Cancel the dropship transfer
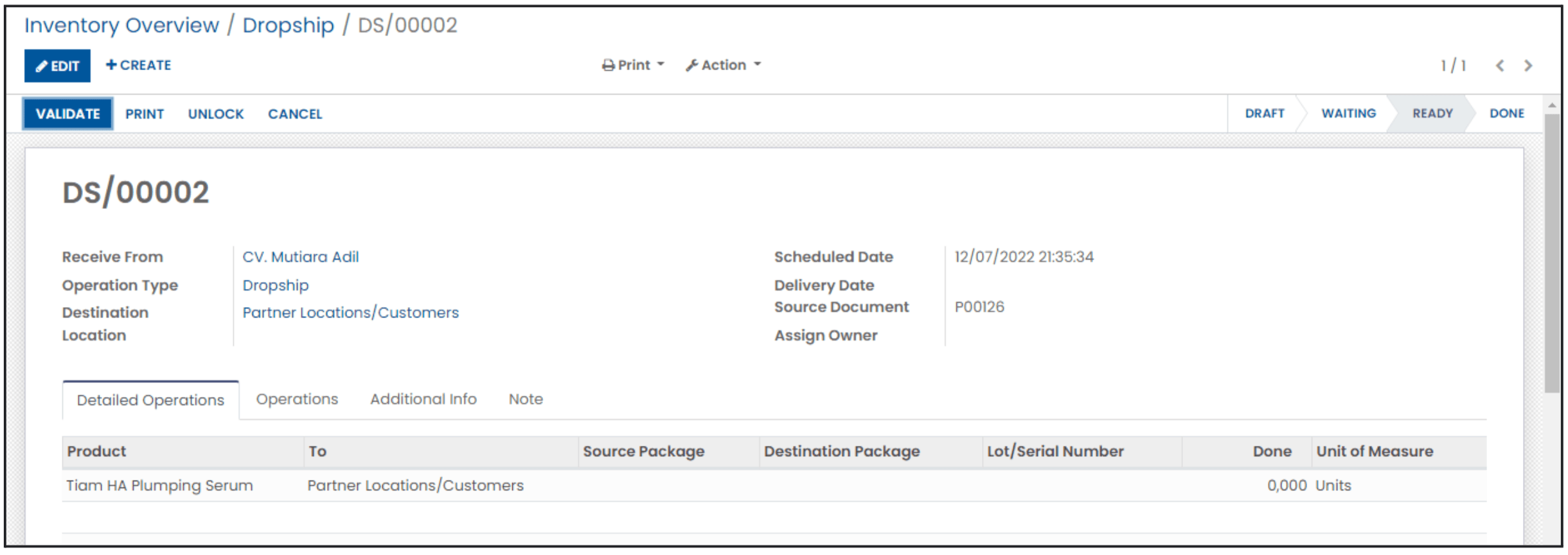Screen dimensions: 1568x555 [x=295, y=114]
